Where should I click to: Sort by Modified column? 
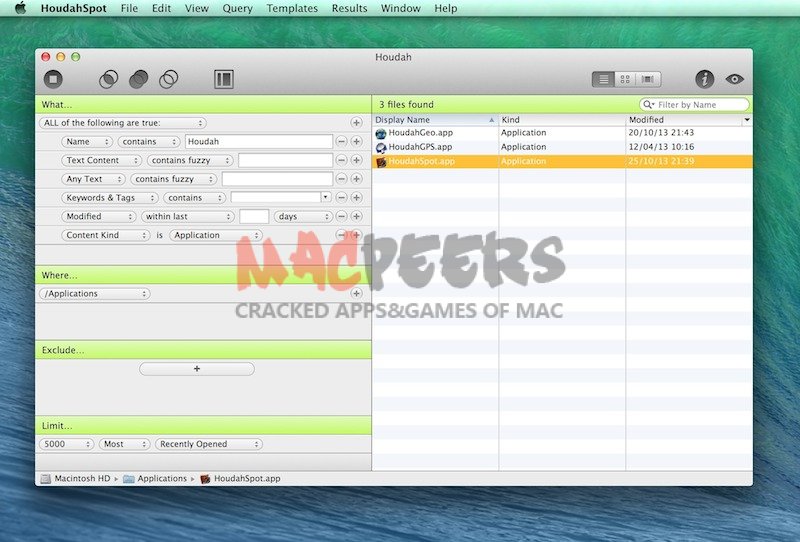684,120
